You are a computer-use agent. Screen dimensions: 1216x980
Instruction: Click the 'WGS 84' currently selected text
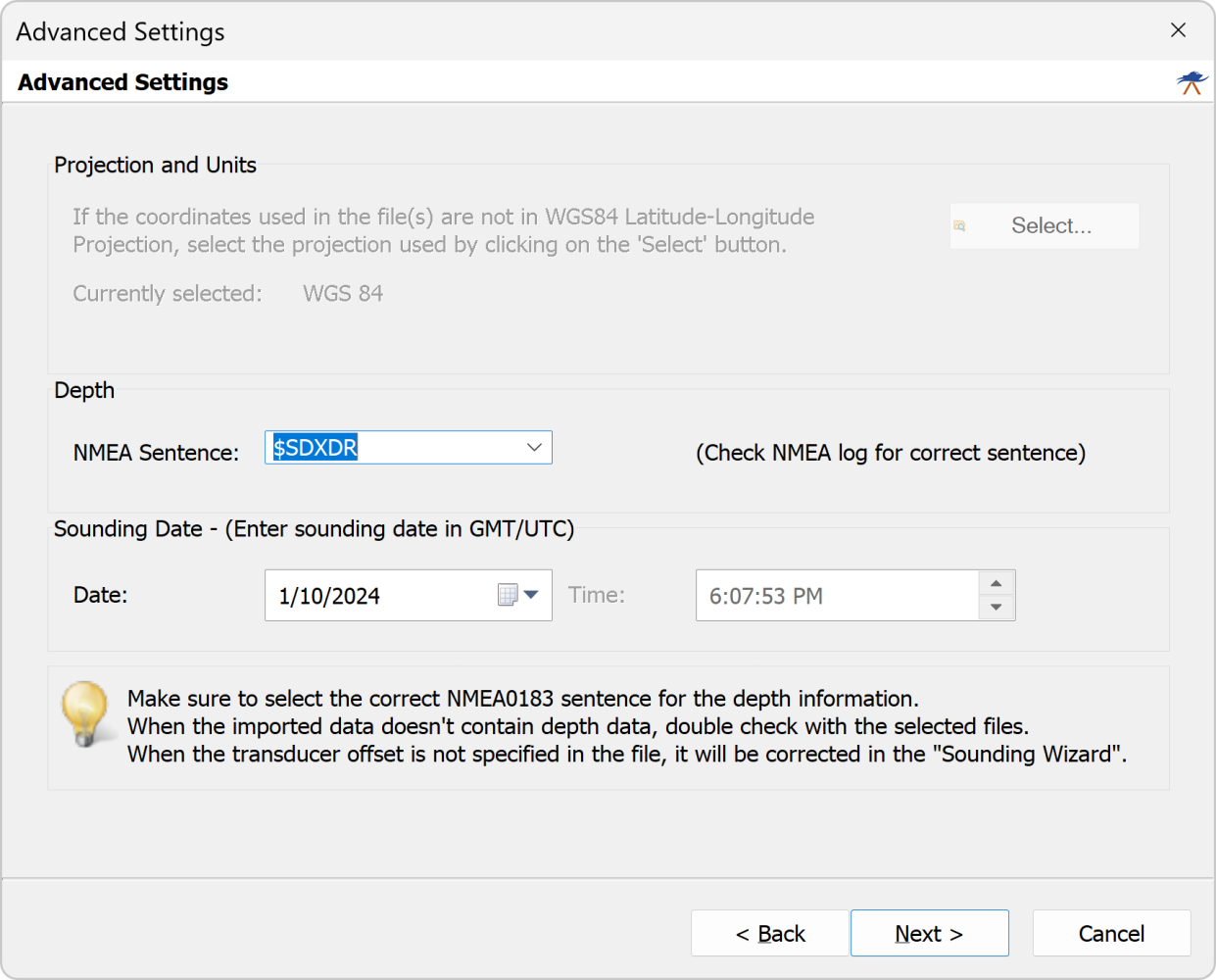[x=343, y=293]
